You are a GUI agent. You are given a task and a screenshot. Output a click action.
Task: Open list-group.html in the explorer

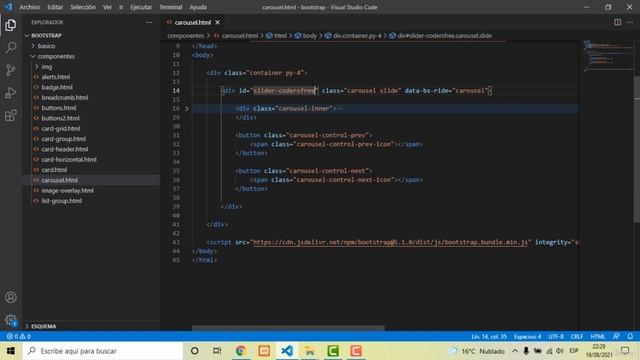click(62, 201)
